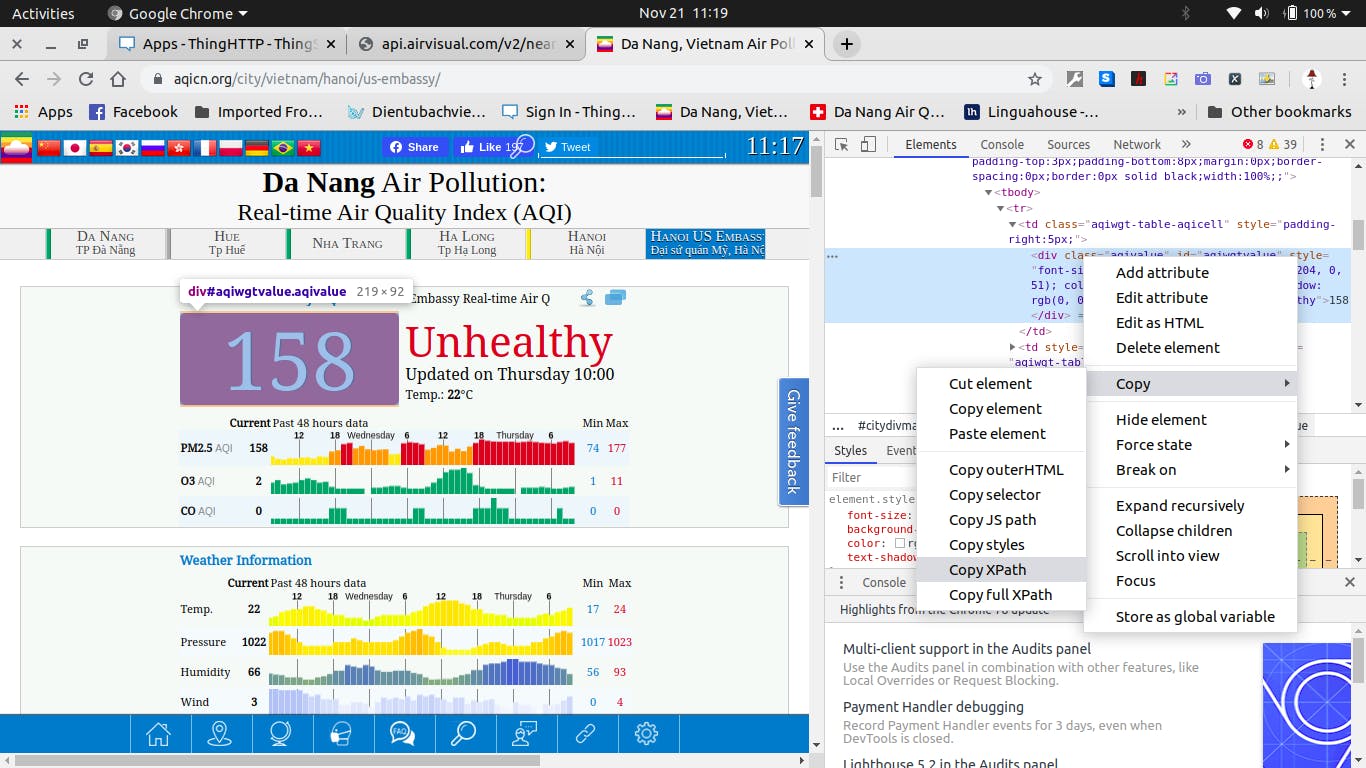Open the globe world map icon

(280, 734)
